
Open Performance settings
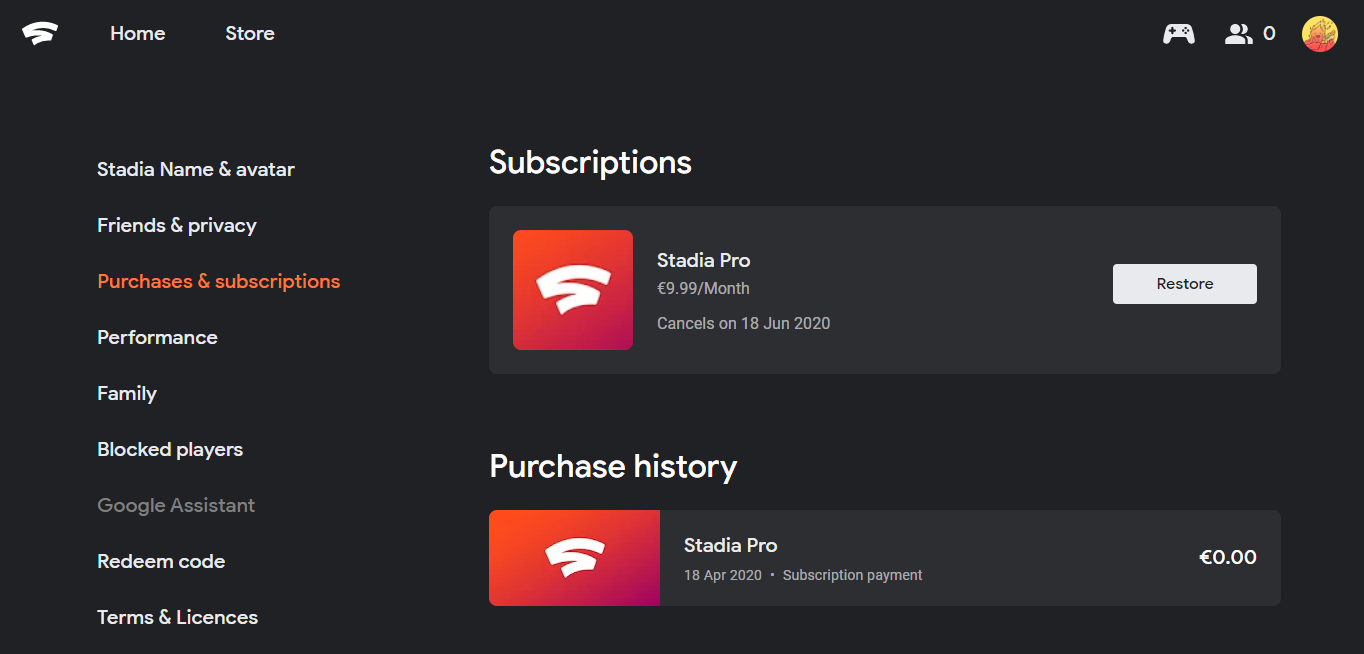pos(157,338)
